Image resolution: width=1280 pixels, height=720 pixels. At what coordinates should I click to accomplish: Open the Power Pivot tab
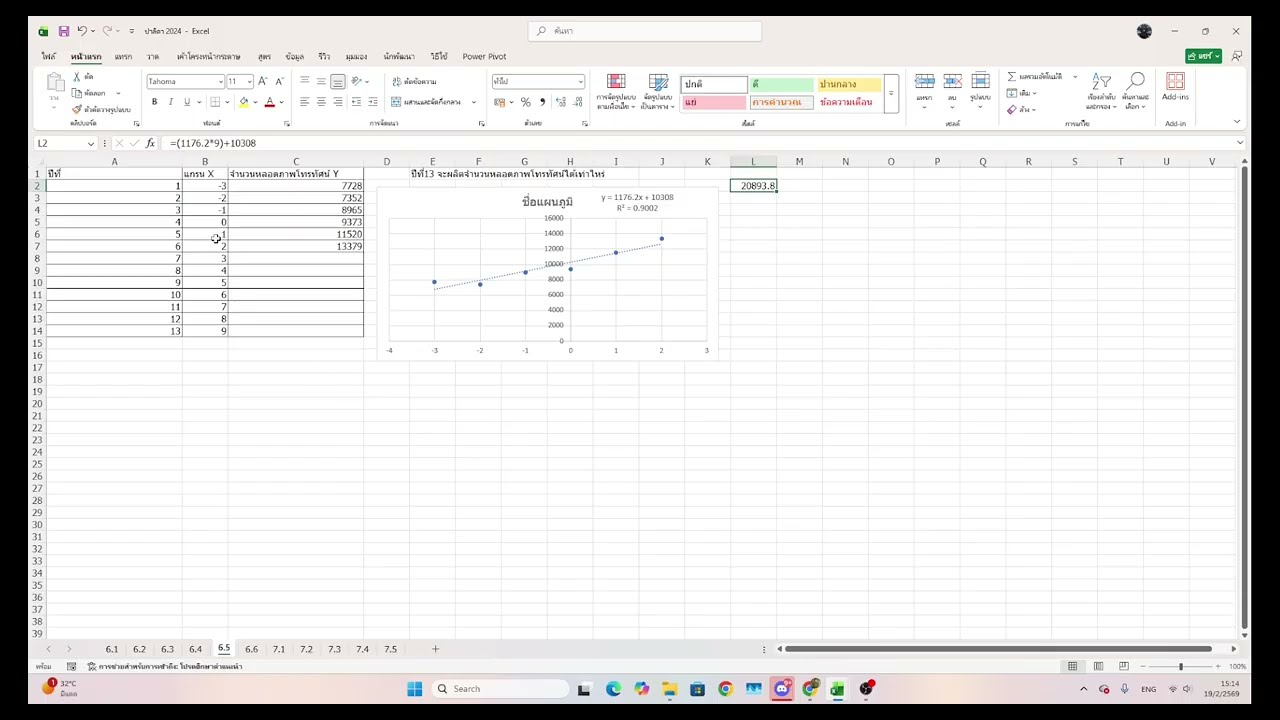pyautogui.click(x=484, y=56)
